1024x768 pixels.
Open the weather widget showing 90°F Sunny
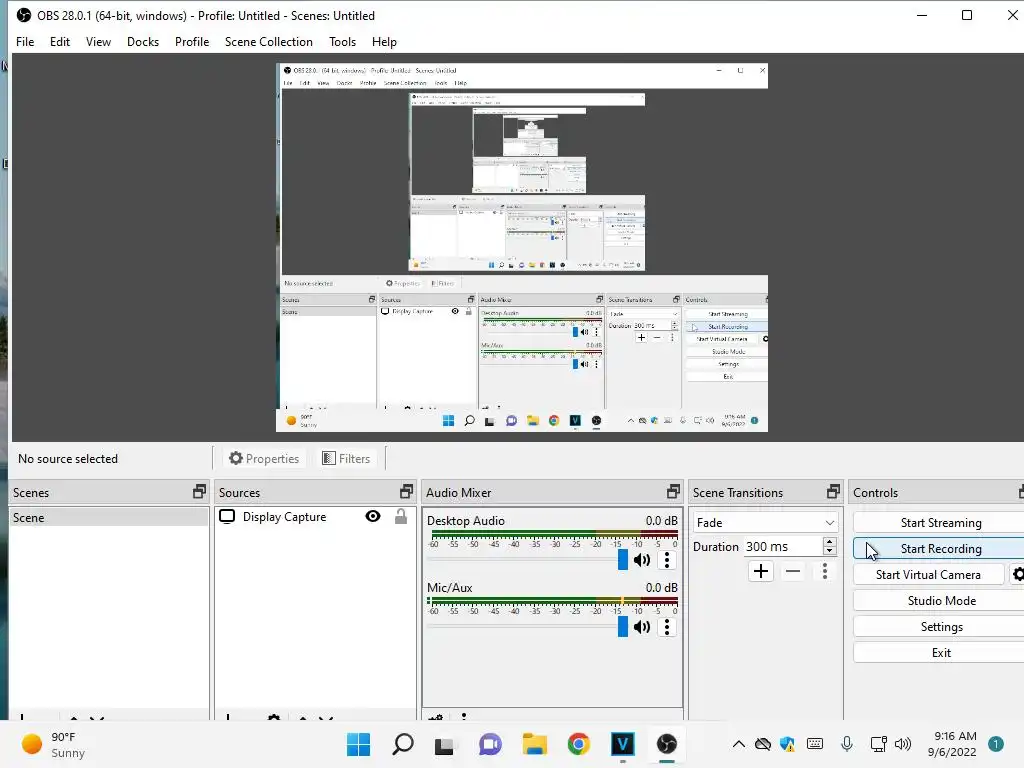pyautogui.click(x=54, y=744)
